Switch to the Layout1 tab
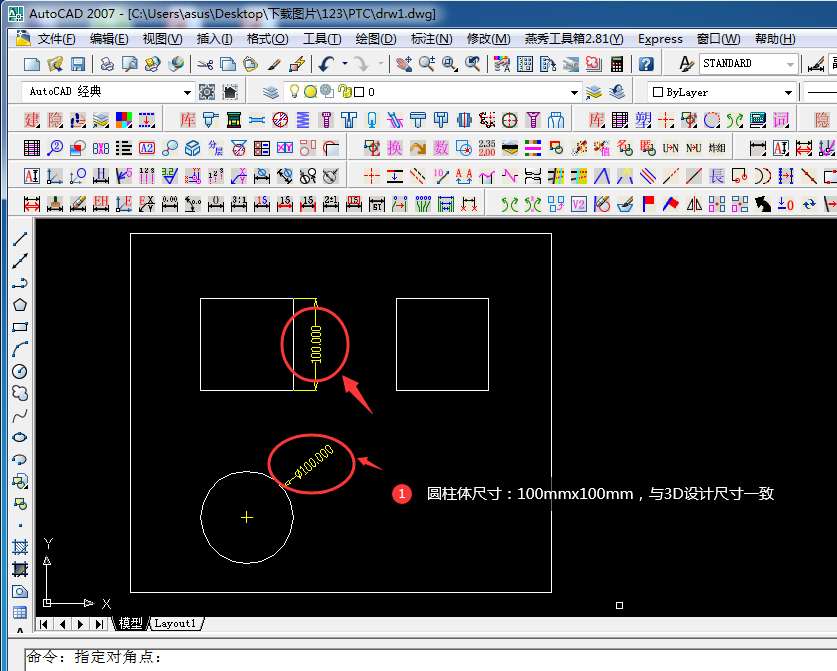 coord(175,623)
